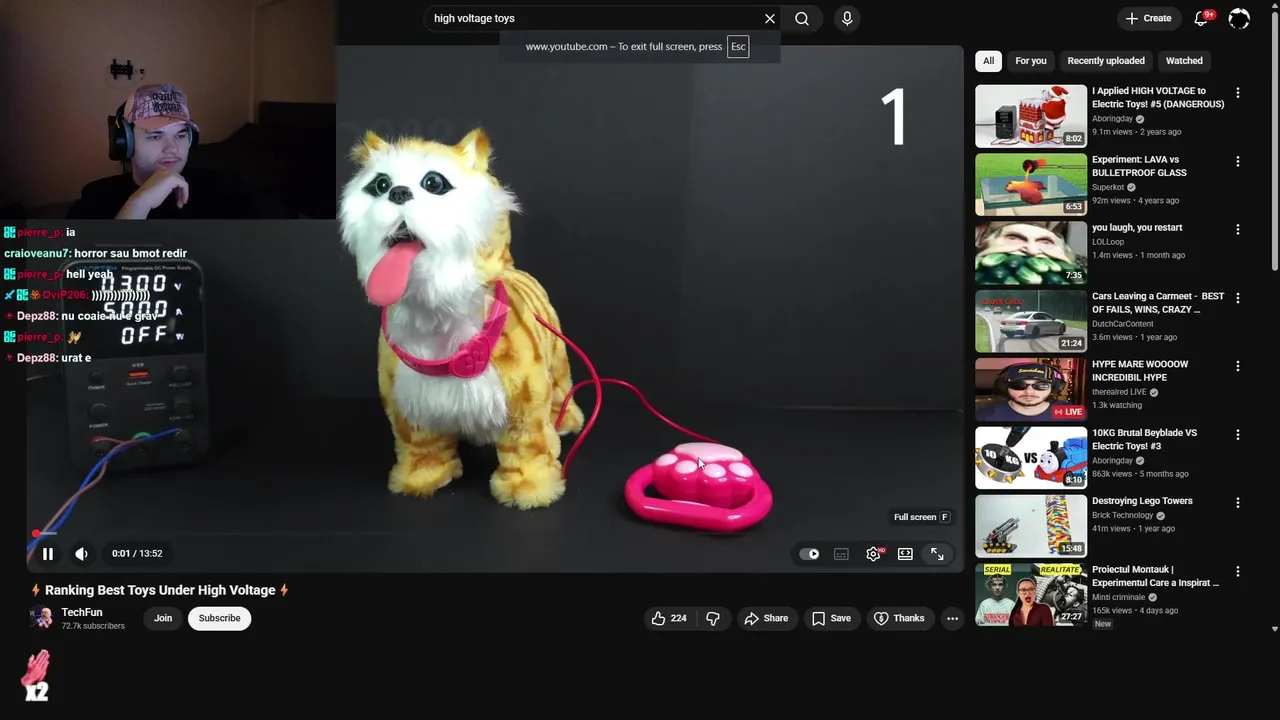Search with your voice microphone
The image size is (1280, 720).
click(847, 18)
